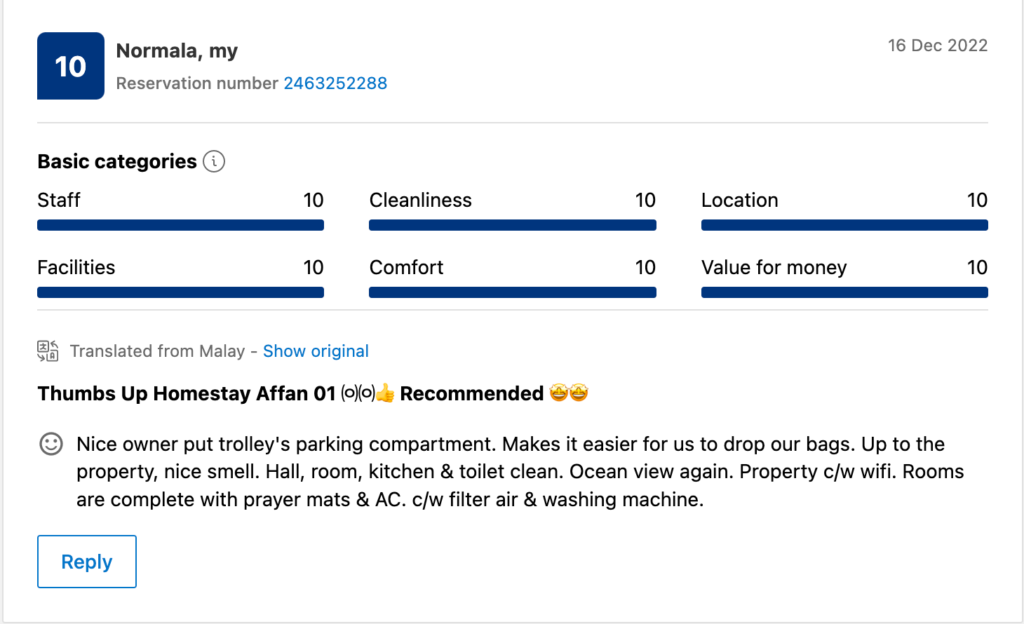Click the smiley face icon beside review
1024x624 pixels.
click(x=50, y=444)
